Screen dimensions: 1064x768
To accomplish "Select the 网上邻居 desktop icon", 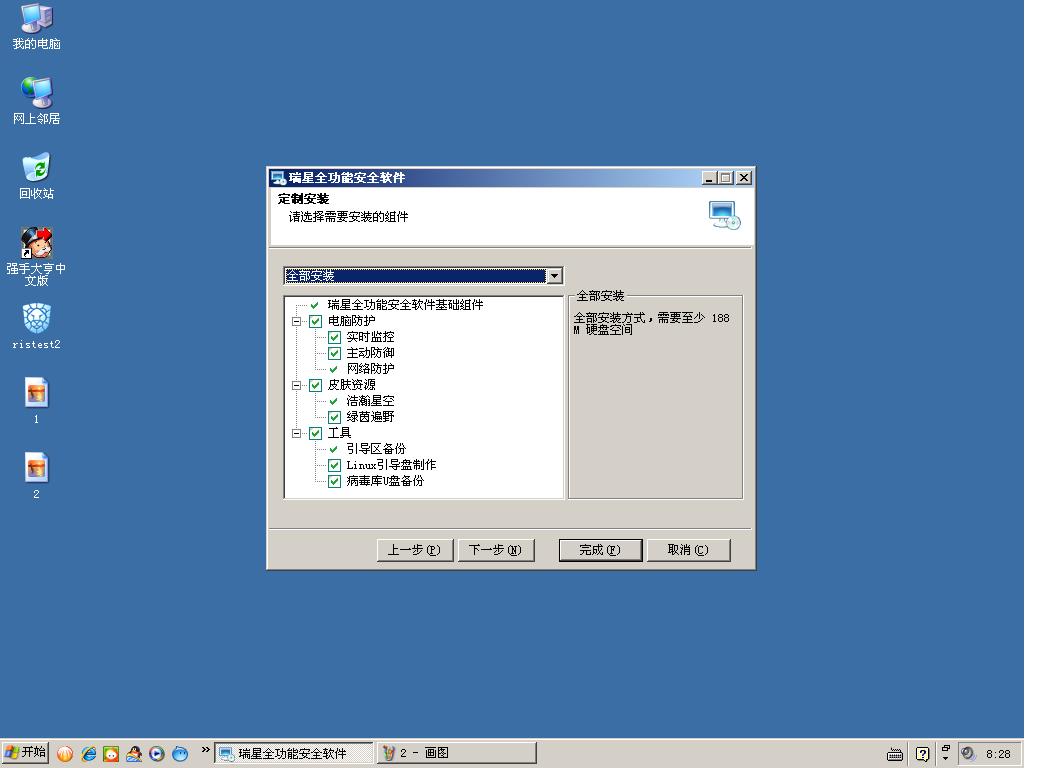I will (x=36, y=101).
